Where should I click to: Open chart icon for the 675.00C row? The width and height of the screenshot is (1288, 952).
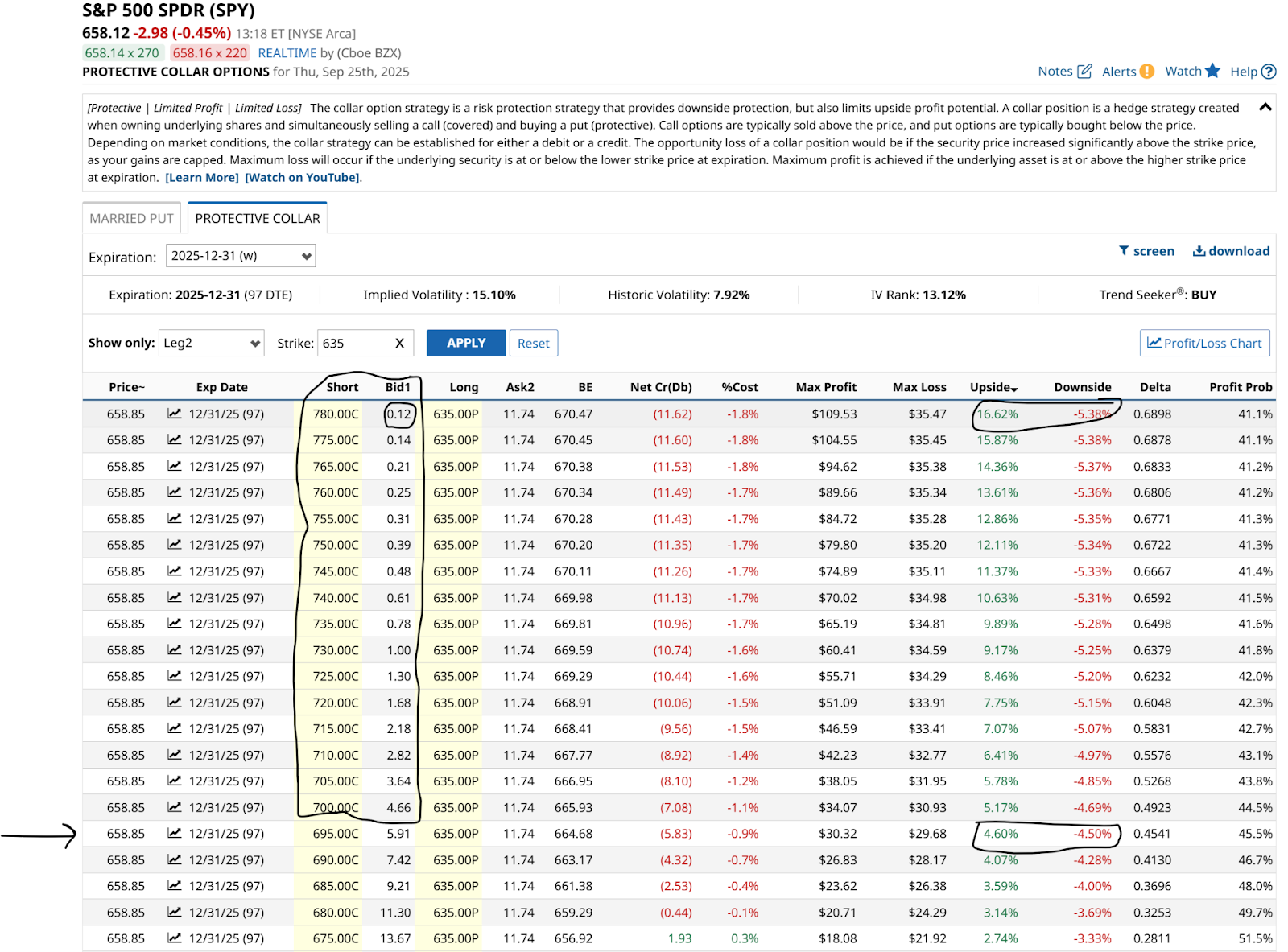coord(174,938)
